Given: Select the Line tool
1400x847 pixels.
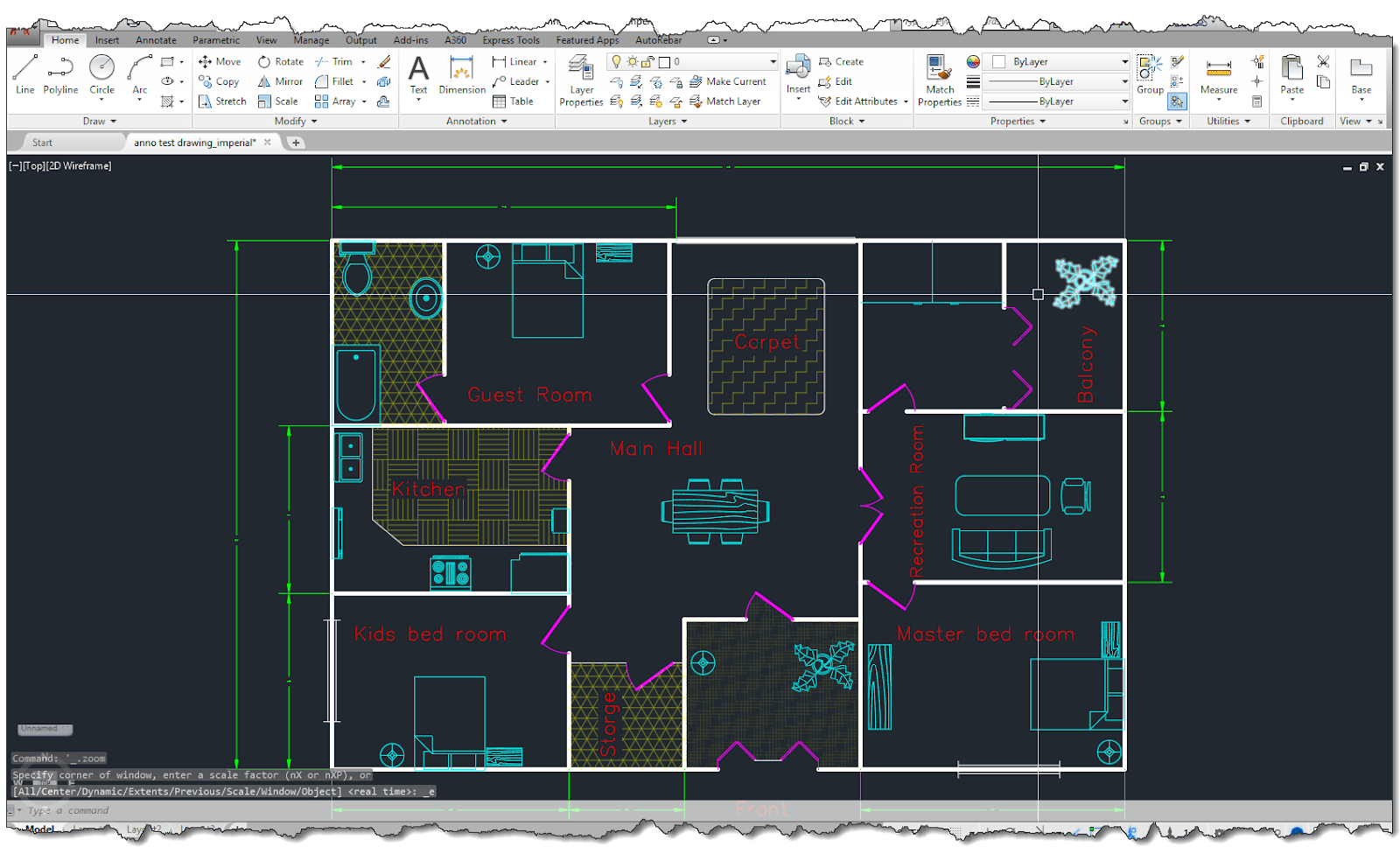Looking at the screenshot, I should 24,74.
